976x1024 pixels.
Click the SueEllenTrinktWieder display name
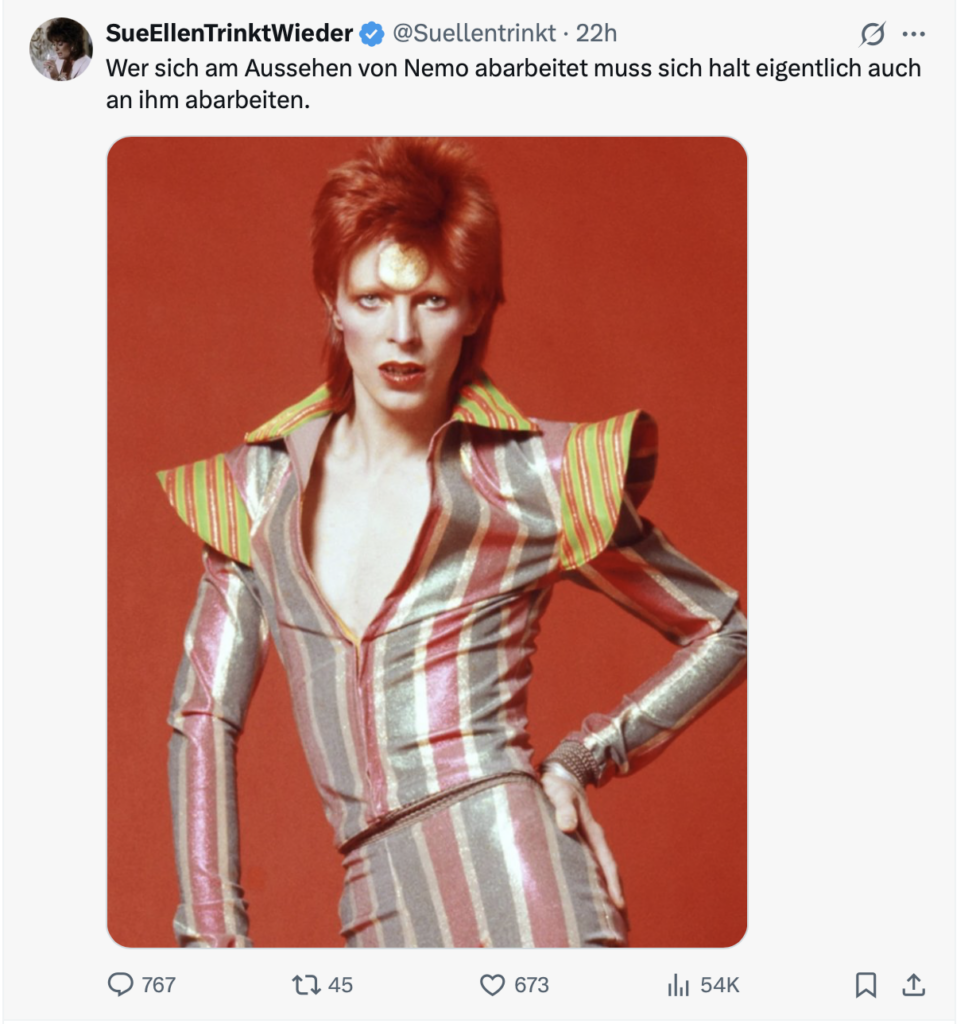click(229, 33)
